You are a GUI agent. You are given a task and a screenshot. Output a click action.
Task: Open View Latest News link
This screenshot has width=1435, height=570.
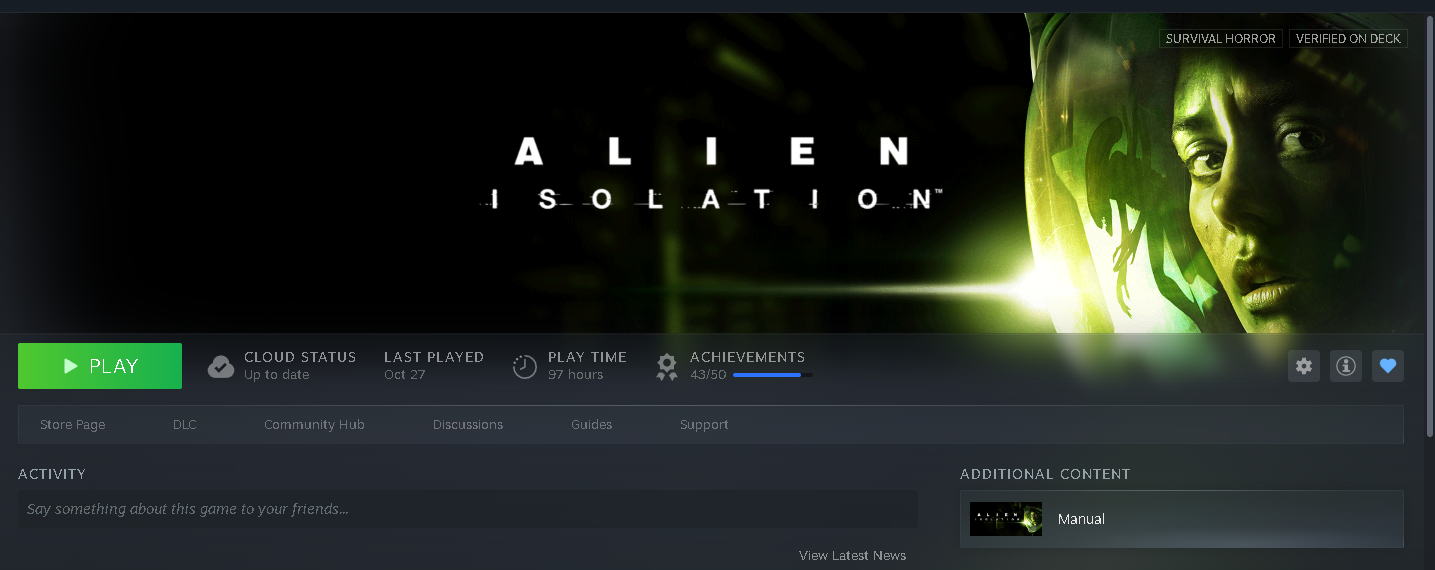point(853,555)
